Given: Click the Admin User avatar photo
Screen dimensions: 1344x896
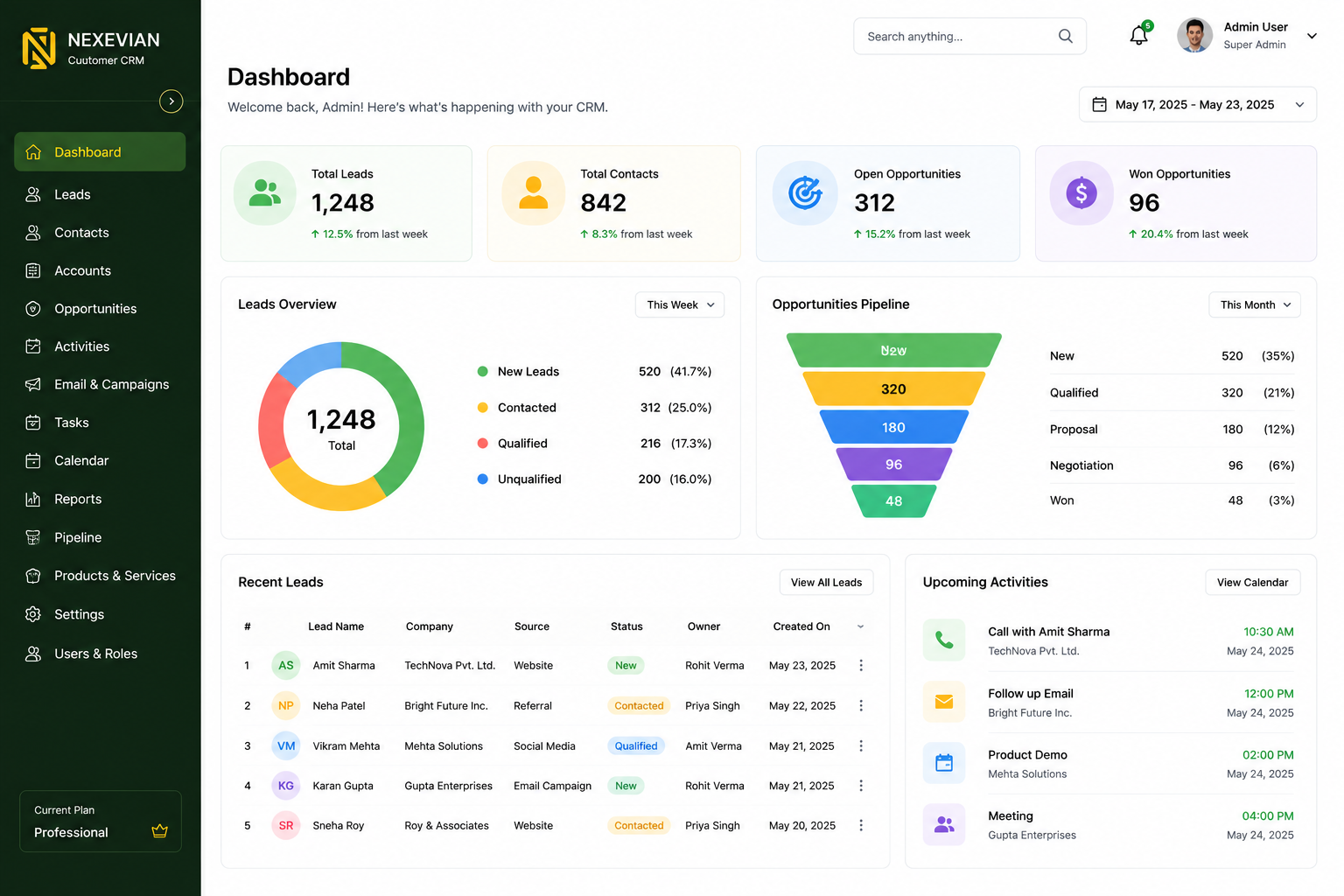Looking at the screenshot, I should tap(1194, 36).
